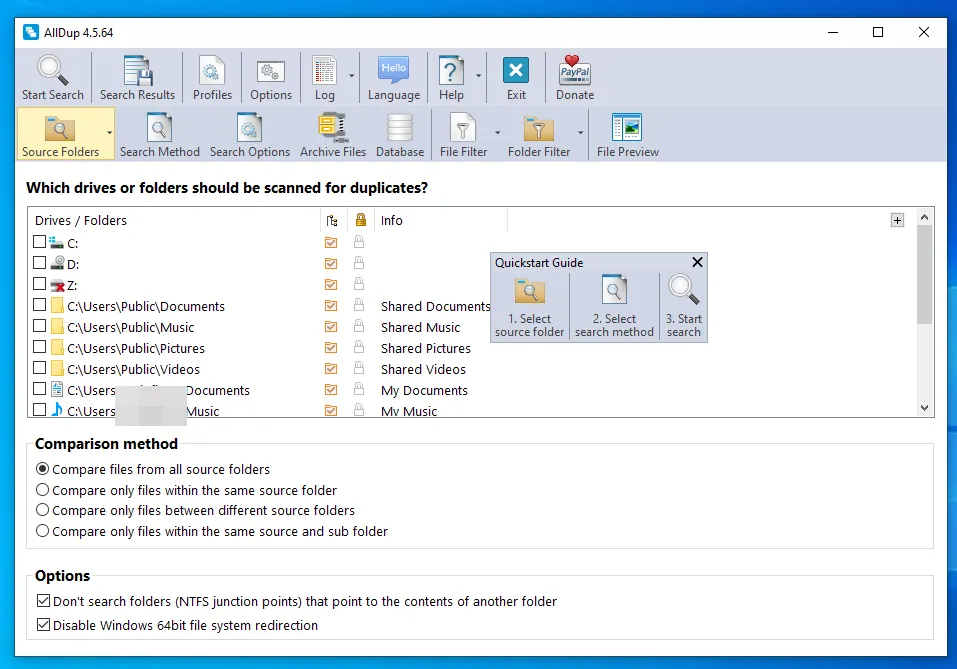
Task: Open the Profiles toolbar button
Action: click(x=212, y=77)
